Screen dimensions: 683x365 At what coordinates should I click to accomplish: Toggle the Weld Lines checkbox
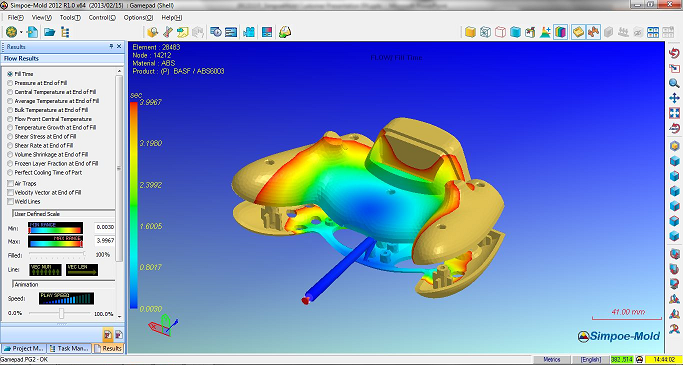coord(10,201)
